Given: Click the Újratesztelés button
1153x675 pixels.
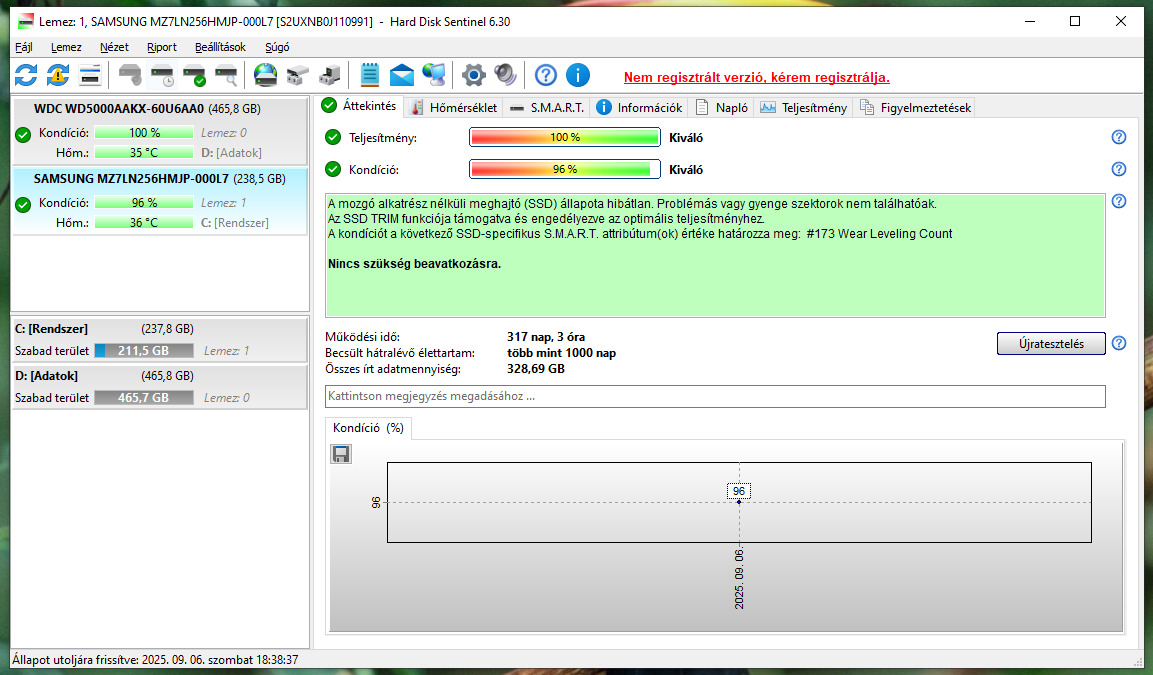Looking at the screenshot, I should point(1051,343).
